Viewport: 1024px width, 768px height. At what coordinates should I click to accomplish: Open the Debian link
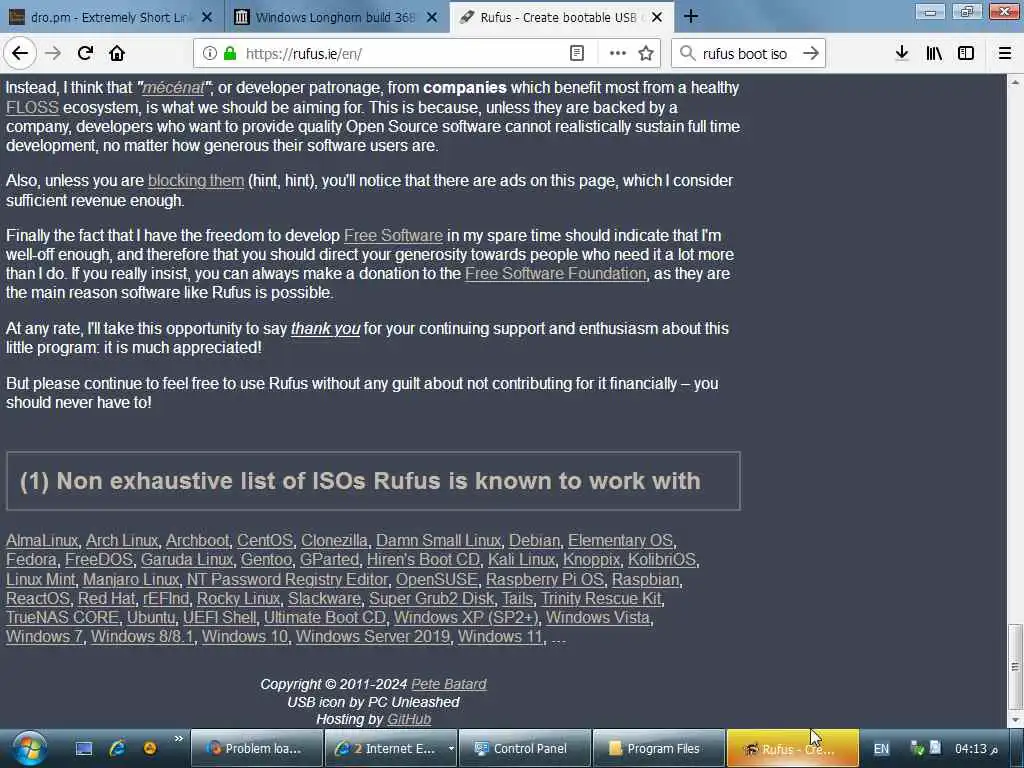click(534, 541)
